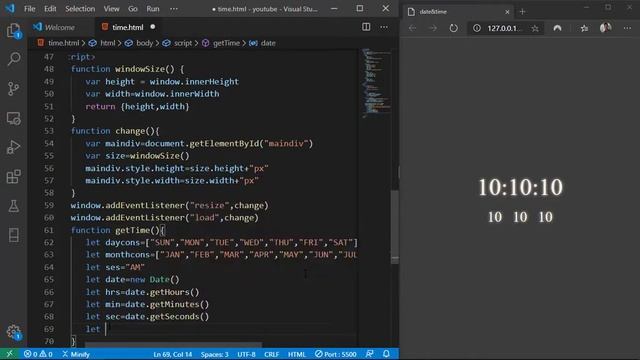This screenshot has height=360, width=640.
Task: Open the File menu
Action: (29, 9)
